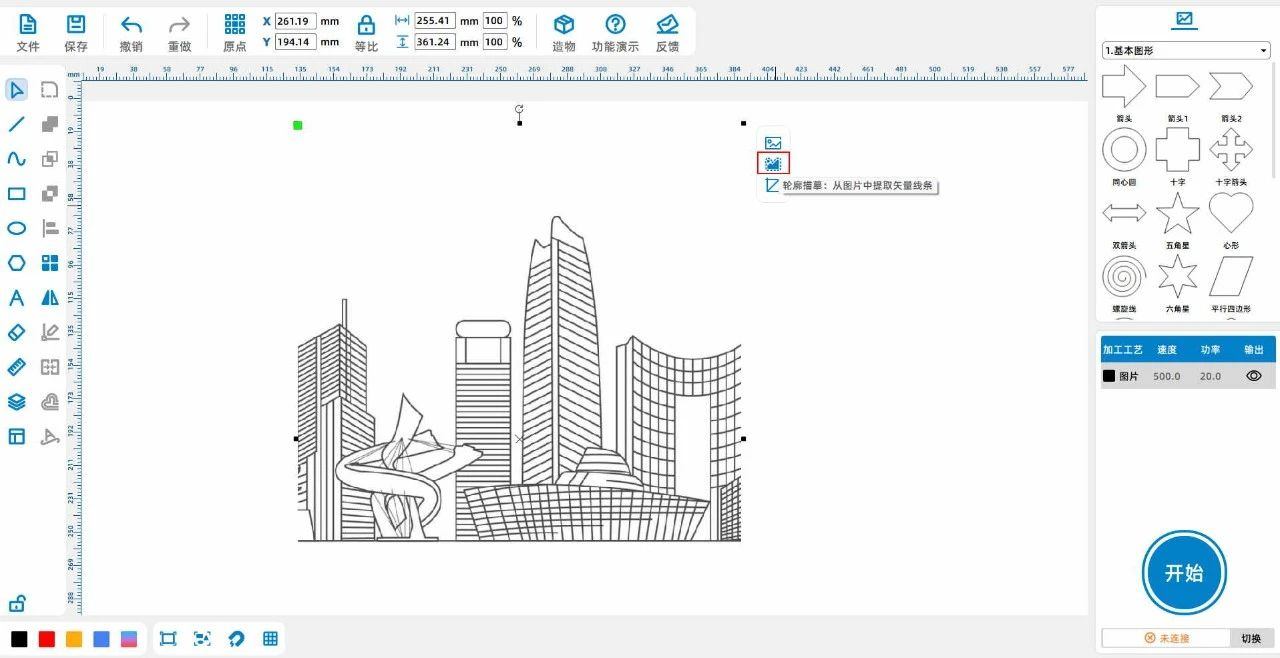Viewport: 1280px width, 658px height.
Task: Click the 切换 switch button
Action: tap(1251, 638)
